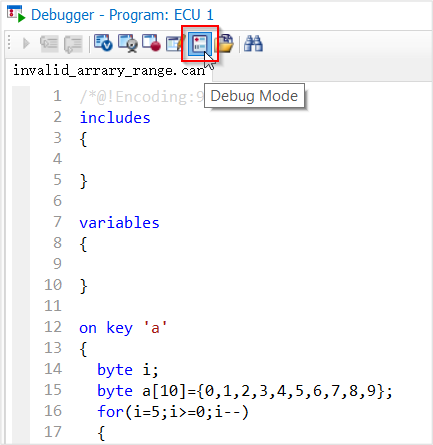Set breakpoint in gutter beside line 15
The width and height of the screenshot is (433, 445).
[21, 390]
